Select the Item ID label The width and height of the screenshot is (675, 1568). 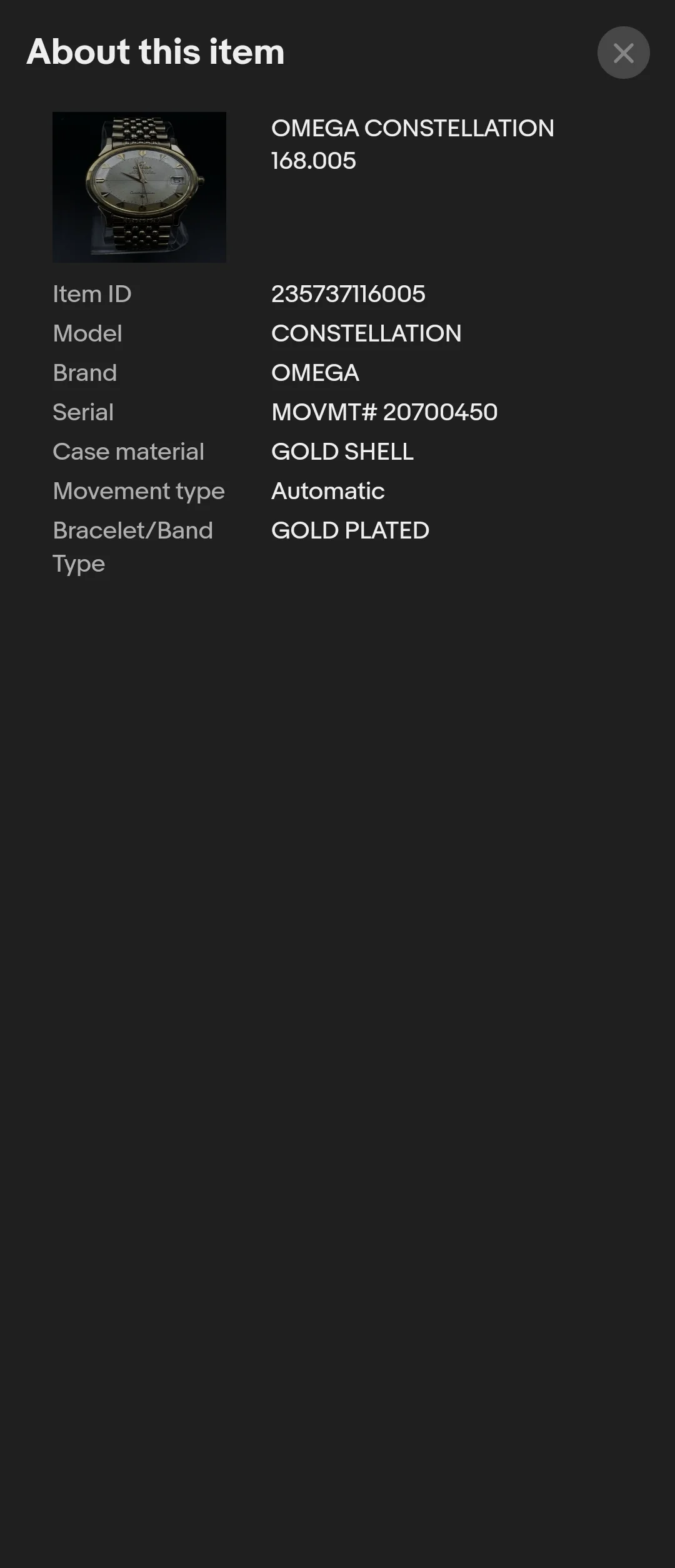click(92, 294)
